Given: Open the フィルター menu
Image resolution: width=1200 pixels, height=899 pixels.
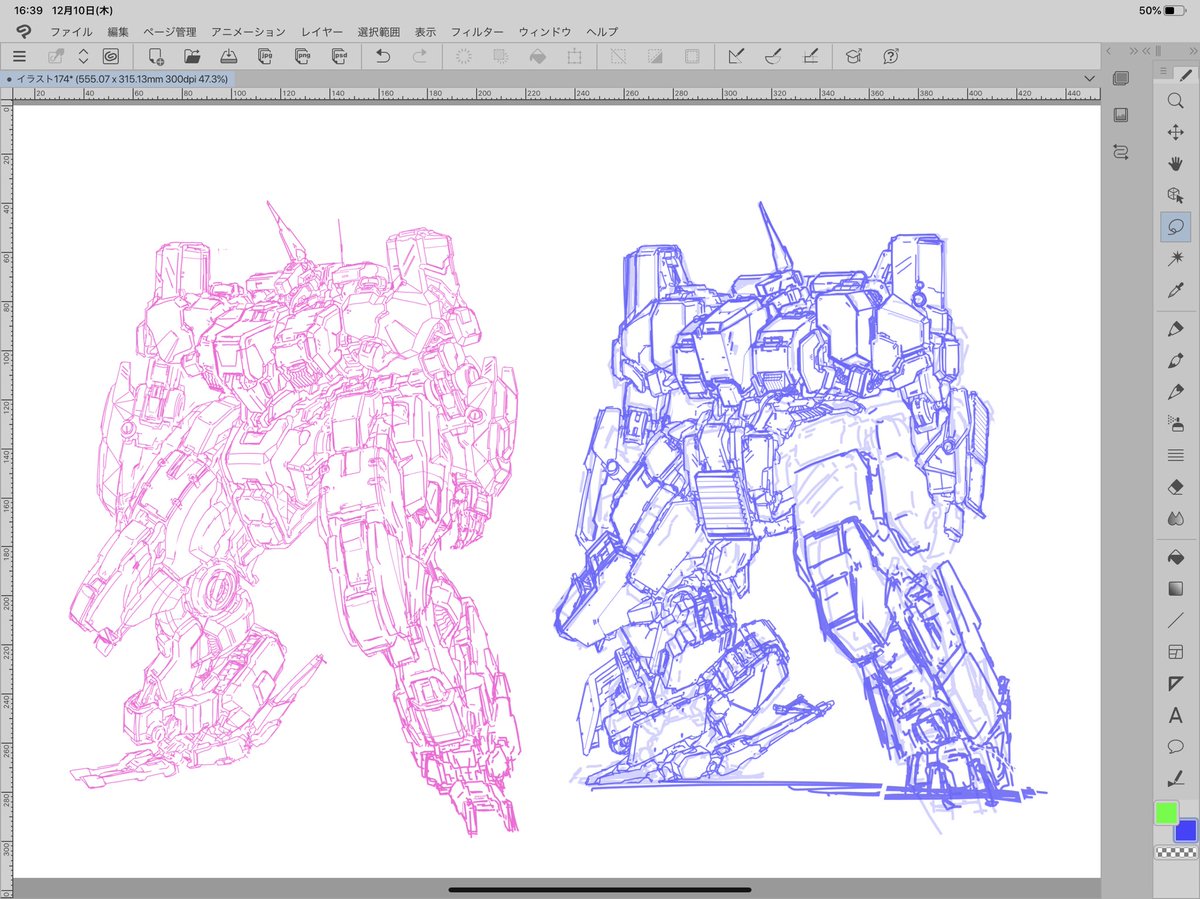Looking at the screenshot, I should coord(477,32).
